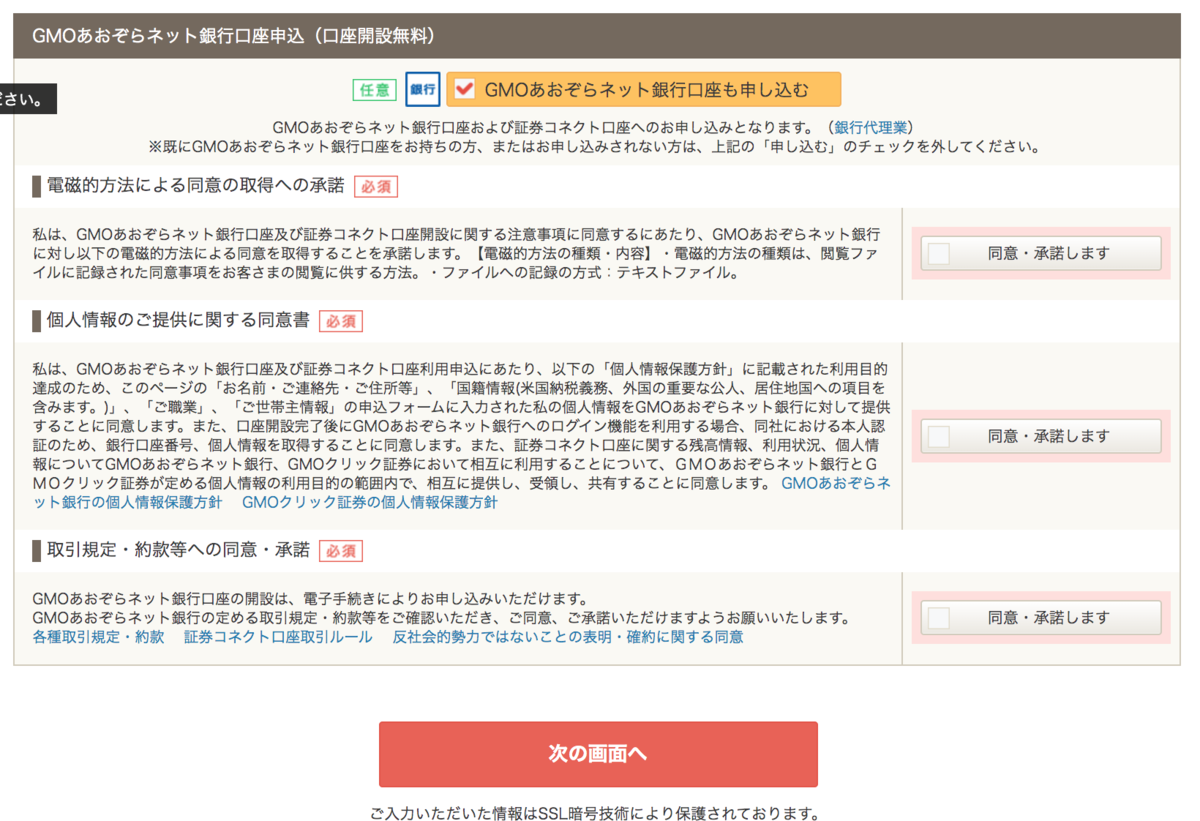Click the 銀行 bank icon
The height and width of the screenshot is (821, 1200).
(423, 89)
